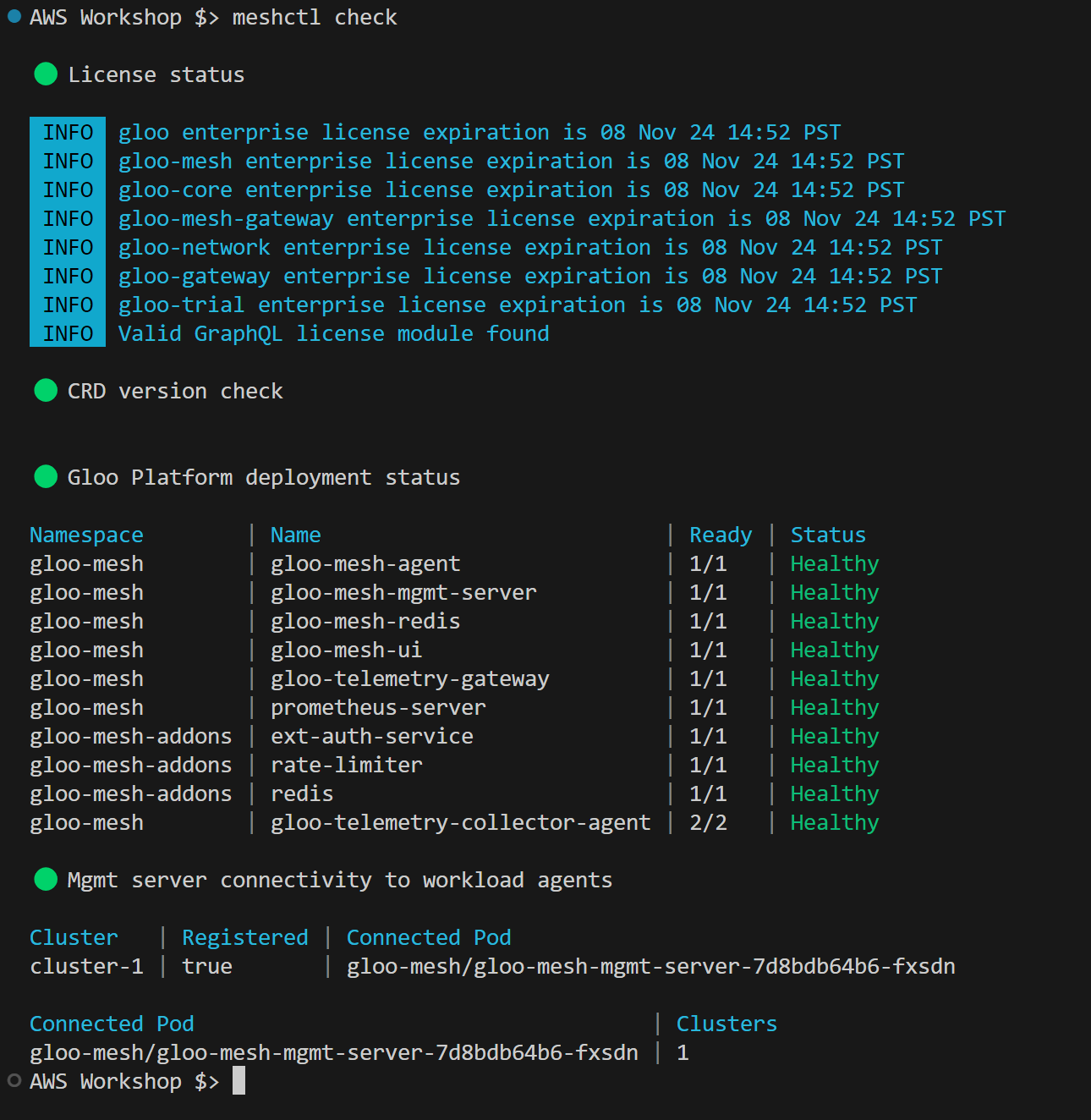Click the INFO badge for gloo enterprise license
This screenshot has width=1091, height=1120.
68,132
